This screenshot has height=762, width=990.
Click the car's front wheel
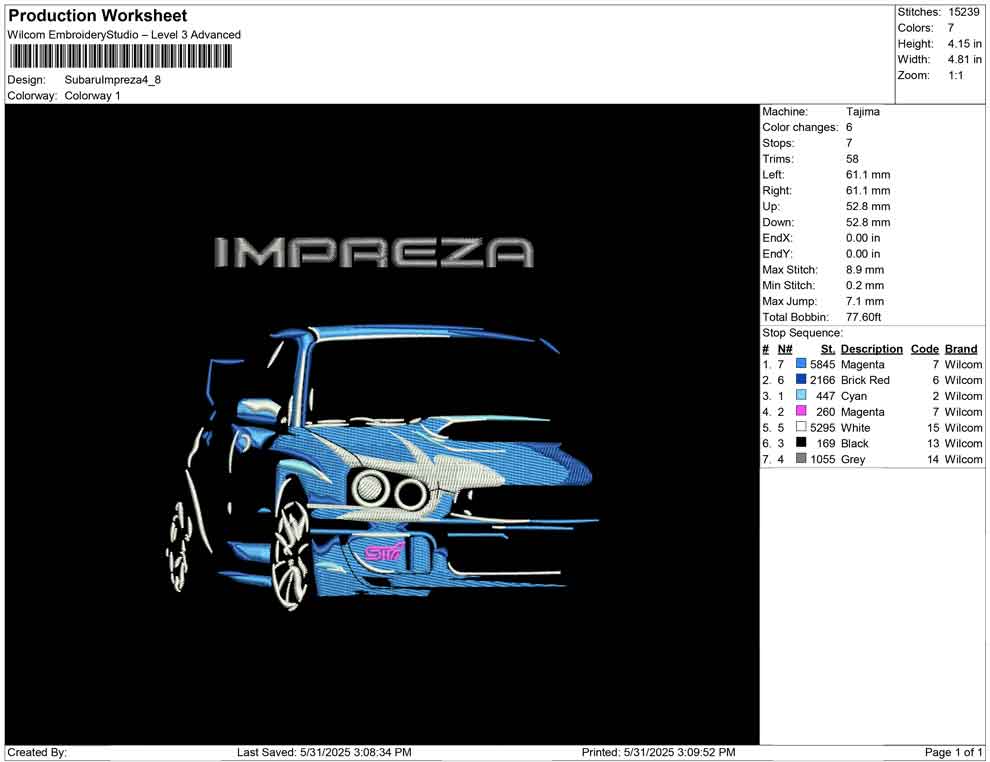pyautogui.click(x=292, y=554)
